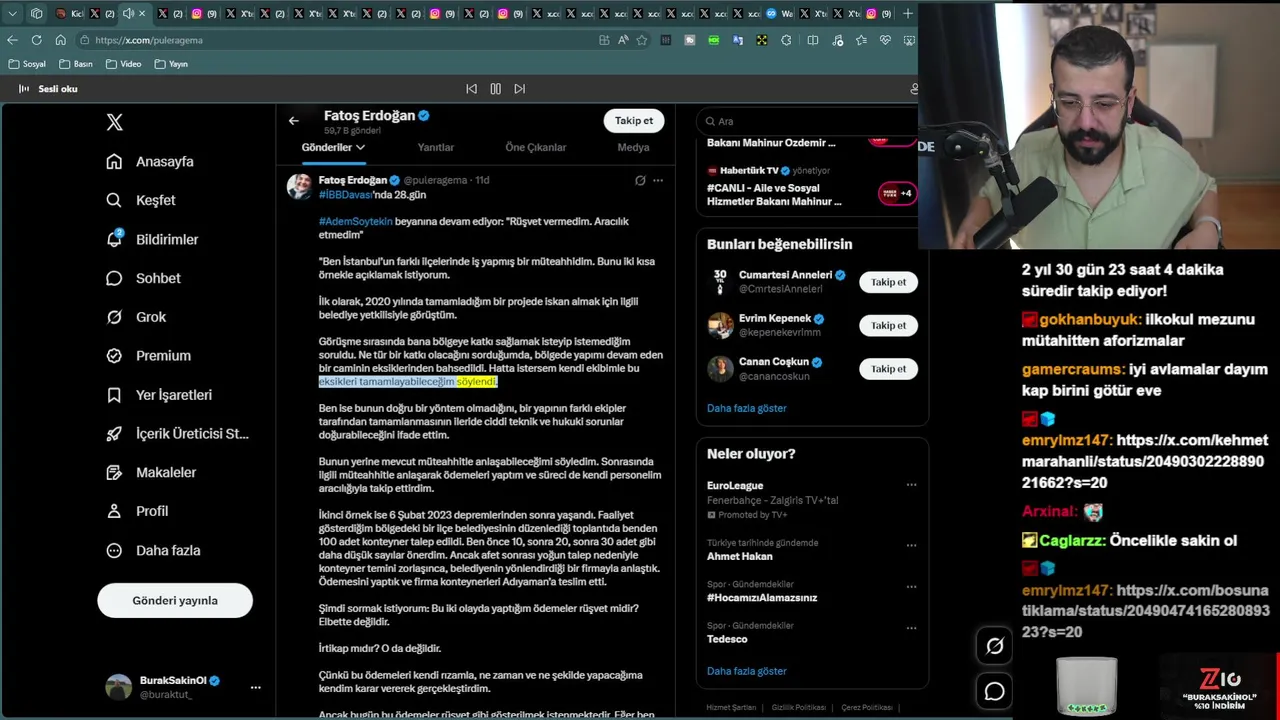Go back with profile header arrow
Screen dimensions: 1280x720
[x=293, y=120]
